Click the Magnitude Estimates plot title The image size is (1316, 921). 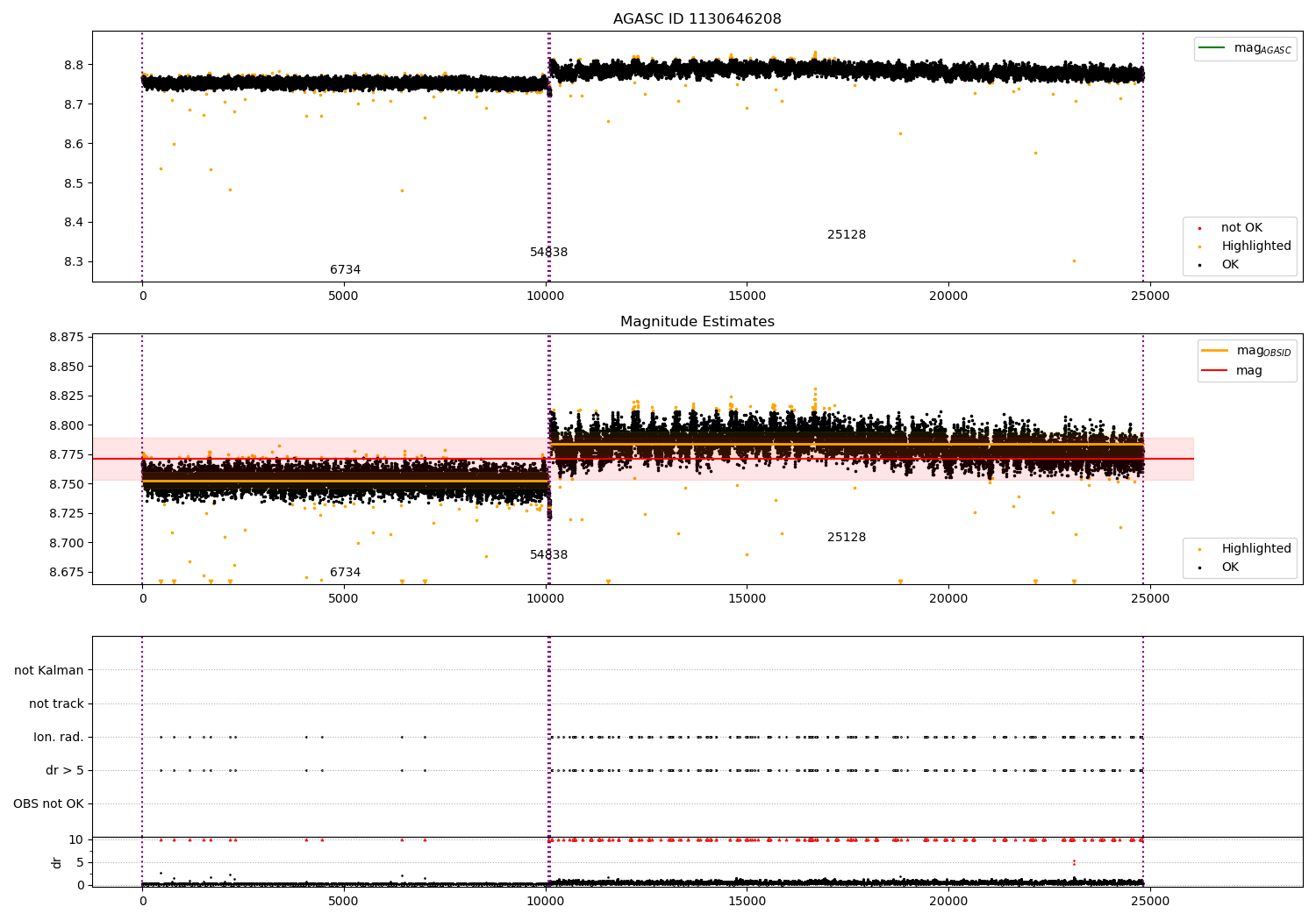(x=697, y=322)
